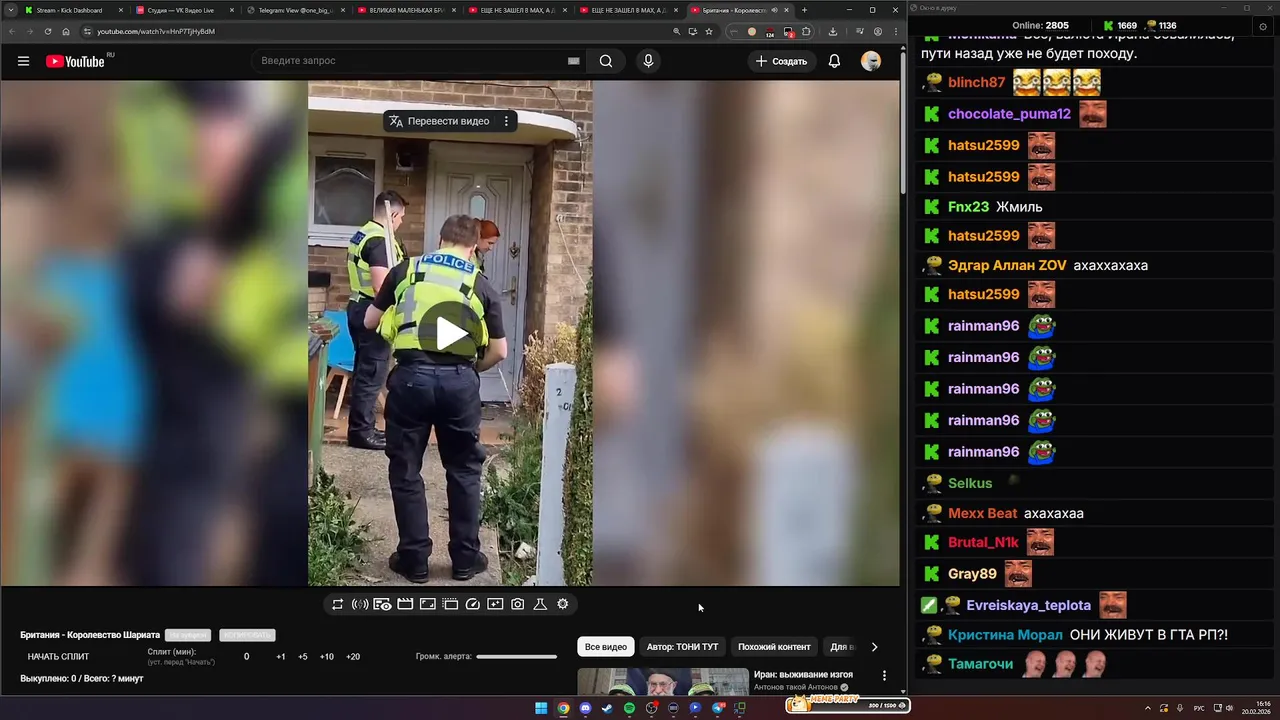
Task: Click the YouTube search magnifier button
Action: click(x=606, y=61)
